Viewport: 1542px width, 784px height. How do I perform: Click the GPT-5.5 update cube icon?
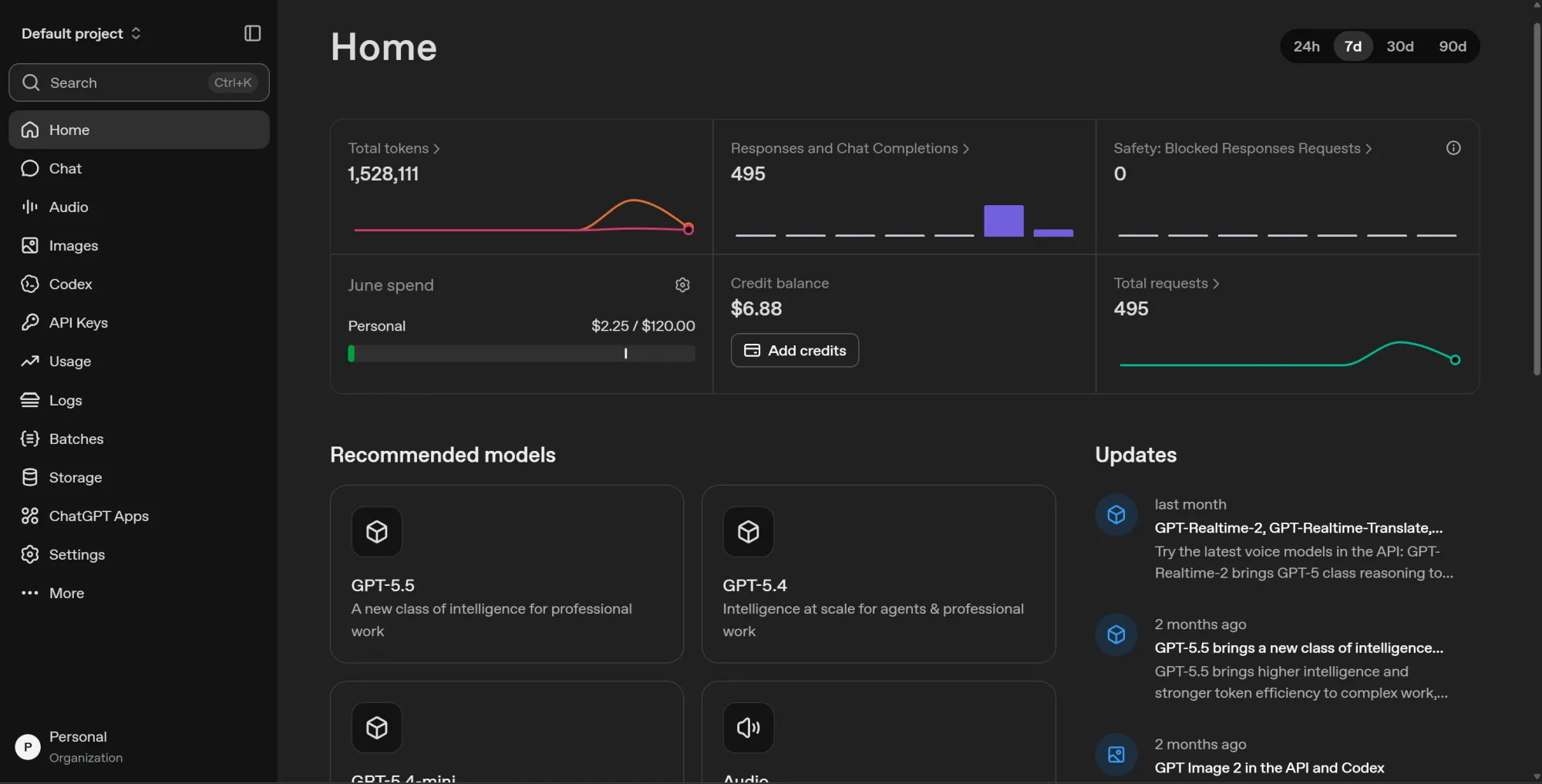coord(1116,634)
